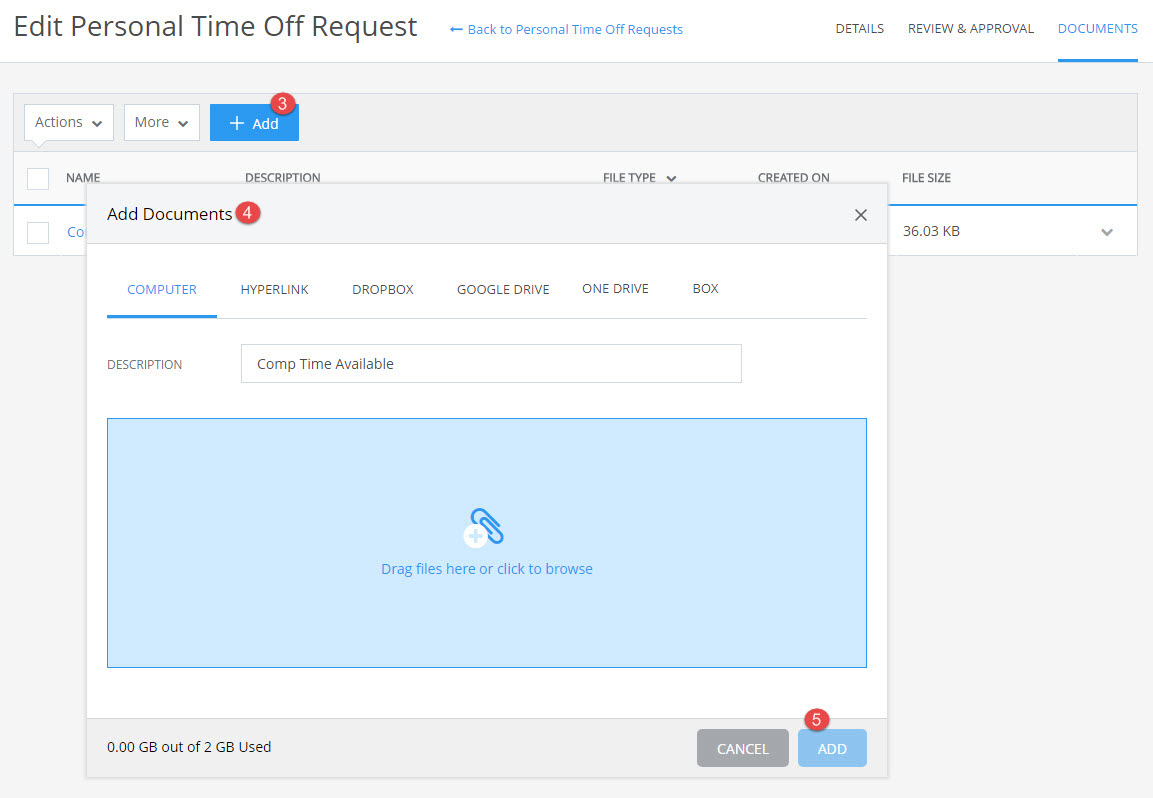Image resolution: width=1153 pixels, height=798 pixels.
Task: Expand the document row options chevron
Action: click(x=1106, y=231)
